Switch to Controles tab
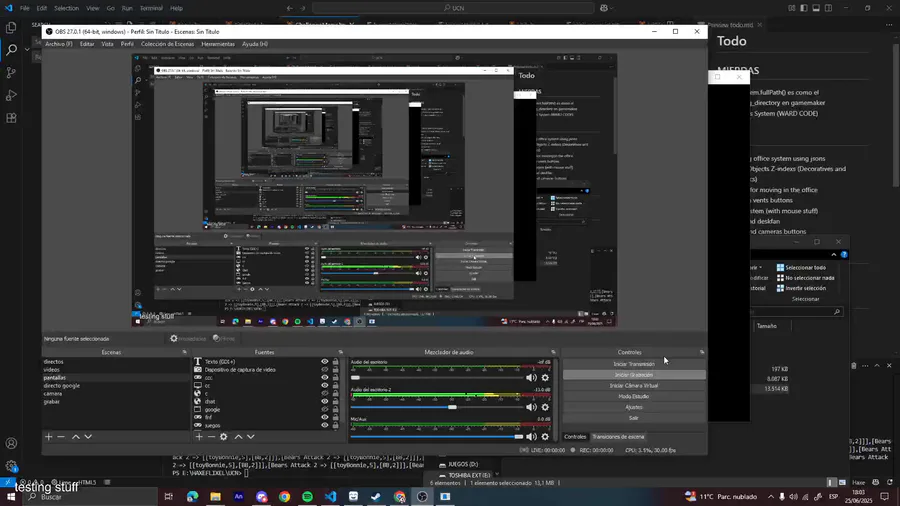Viewport: 900px width, 506px height. (x=575, y=437)
